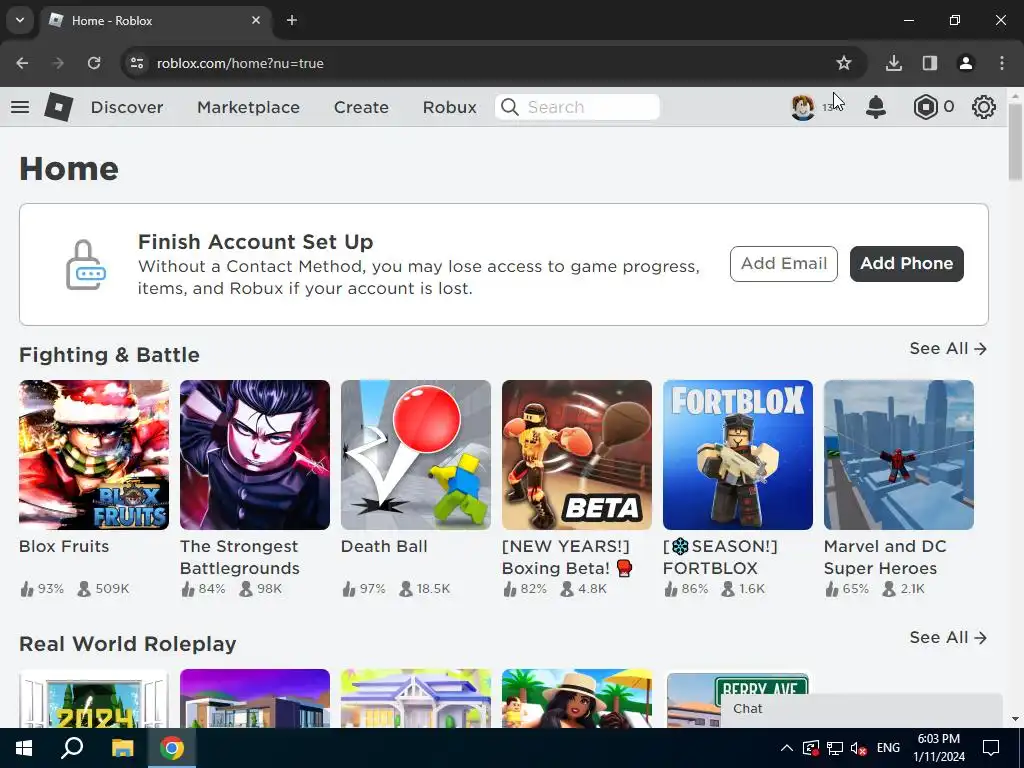The height and width of the screenshot is (768, 1024).
Task: Expand the tab search dropdown
Action: click(20, 20)
